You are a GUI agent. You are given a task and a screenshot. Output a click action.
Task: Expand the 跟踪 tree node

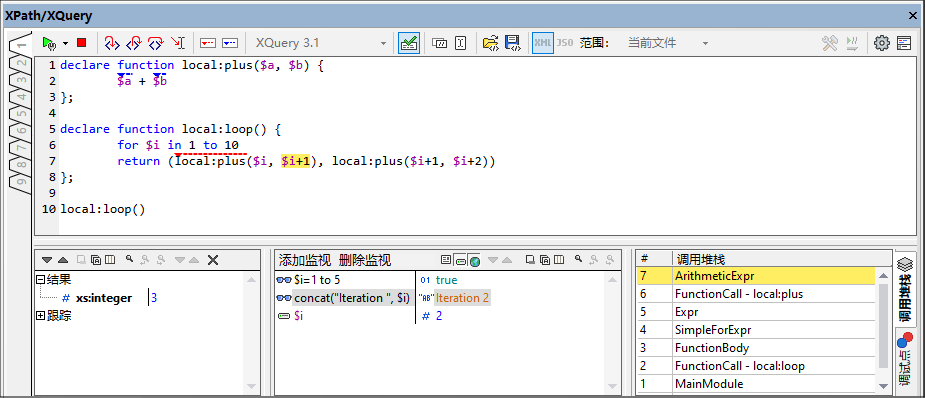tap(40, 316)
